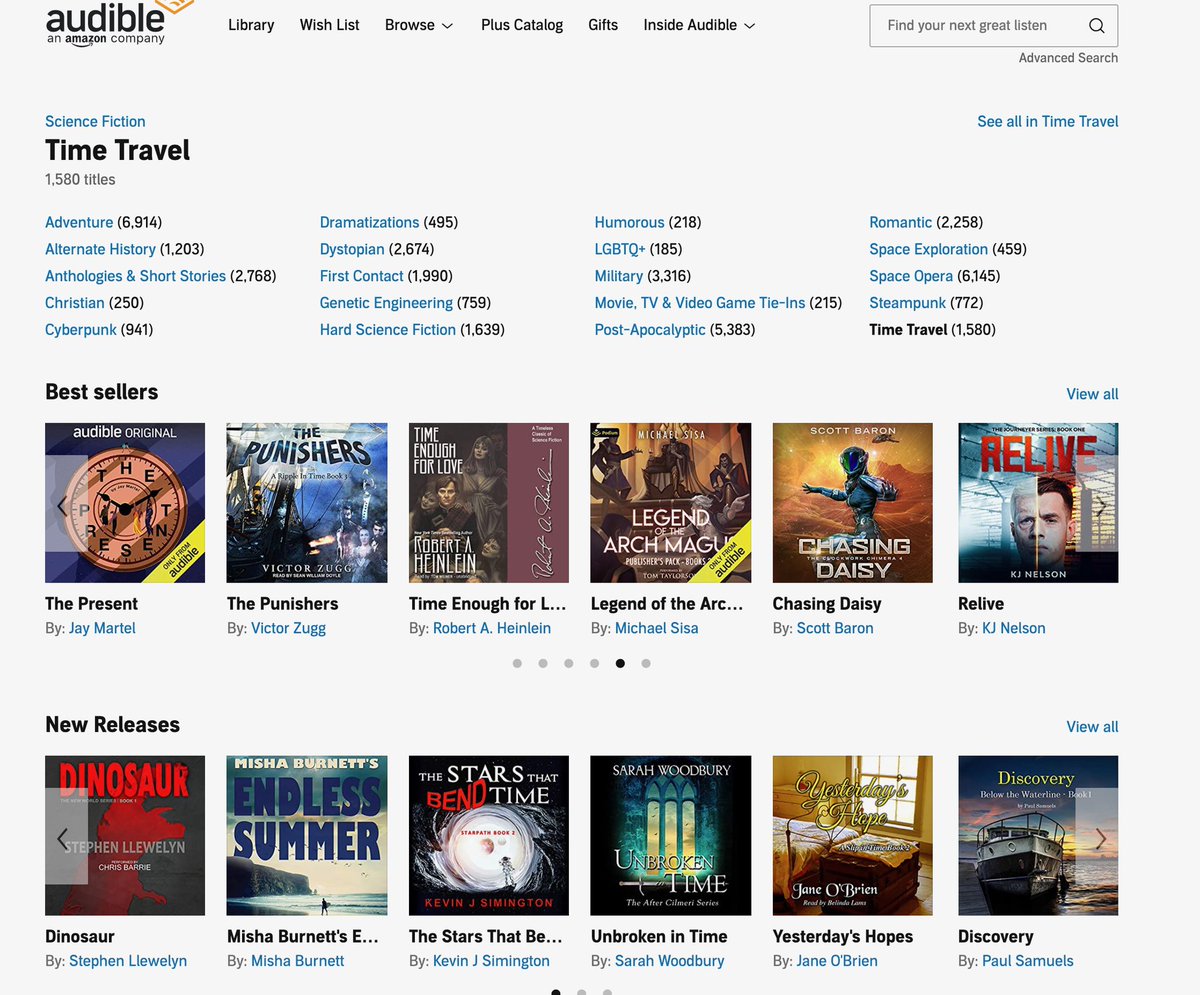Image resolution: width=1200 pixels, height=995 pixels.
Task: Open The Present book cover
Action: pos(125,503)
